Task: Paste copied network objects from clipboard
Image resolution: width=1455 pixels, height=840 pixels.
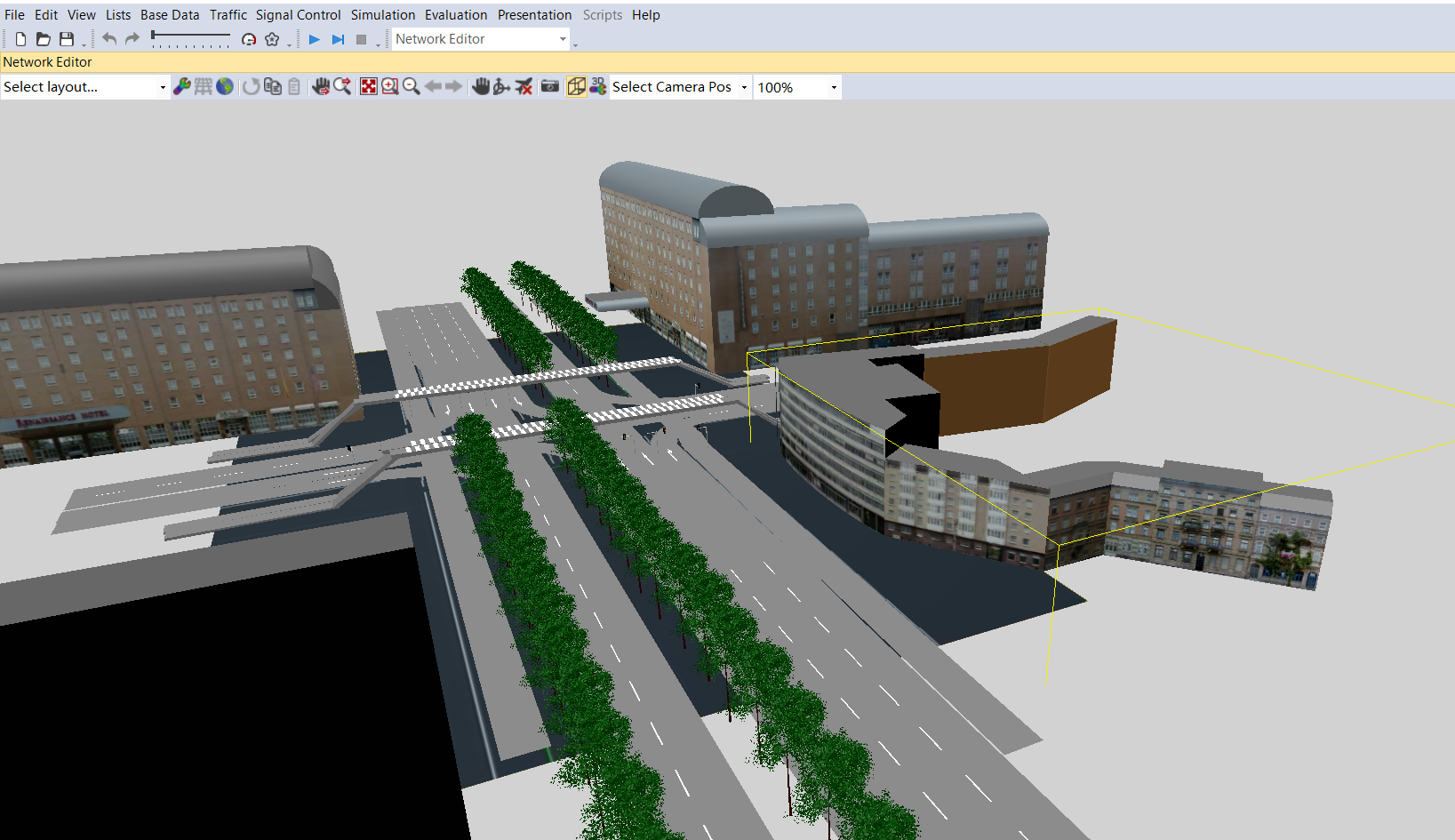Action: (x=294, y=86)
